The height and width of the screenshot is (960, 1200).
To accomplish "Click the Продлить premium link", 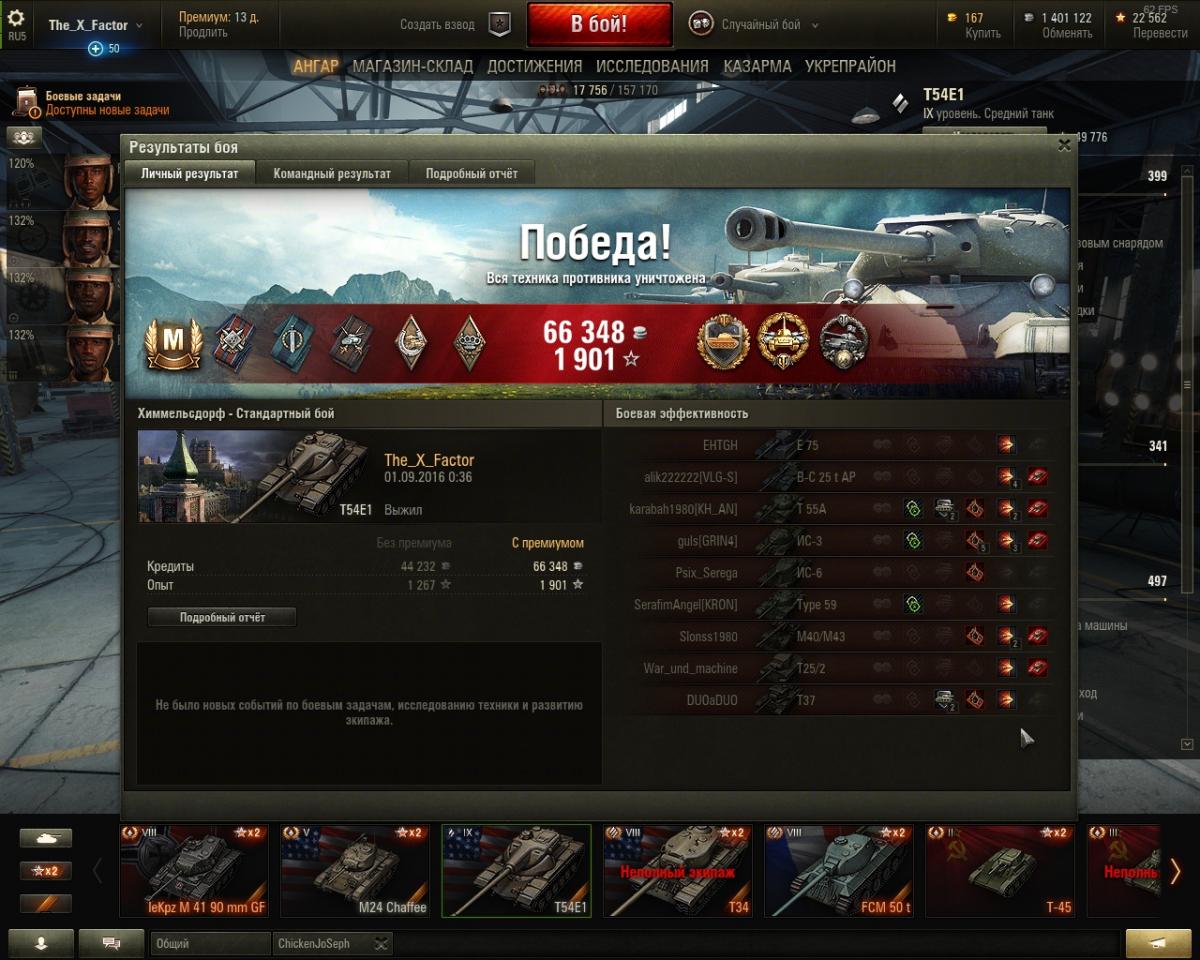I will [x=203, y=32].
